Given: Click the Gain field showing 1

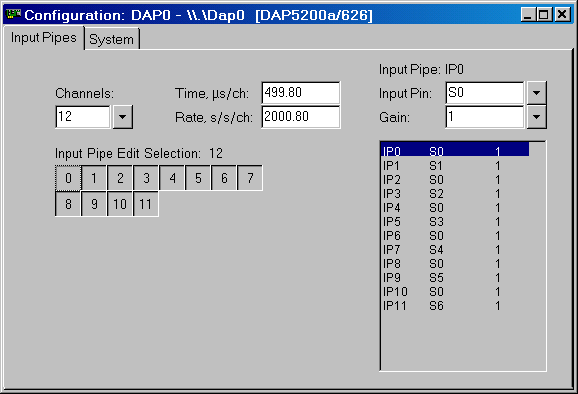Looking at the screenshot, I should point(485,117).
